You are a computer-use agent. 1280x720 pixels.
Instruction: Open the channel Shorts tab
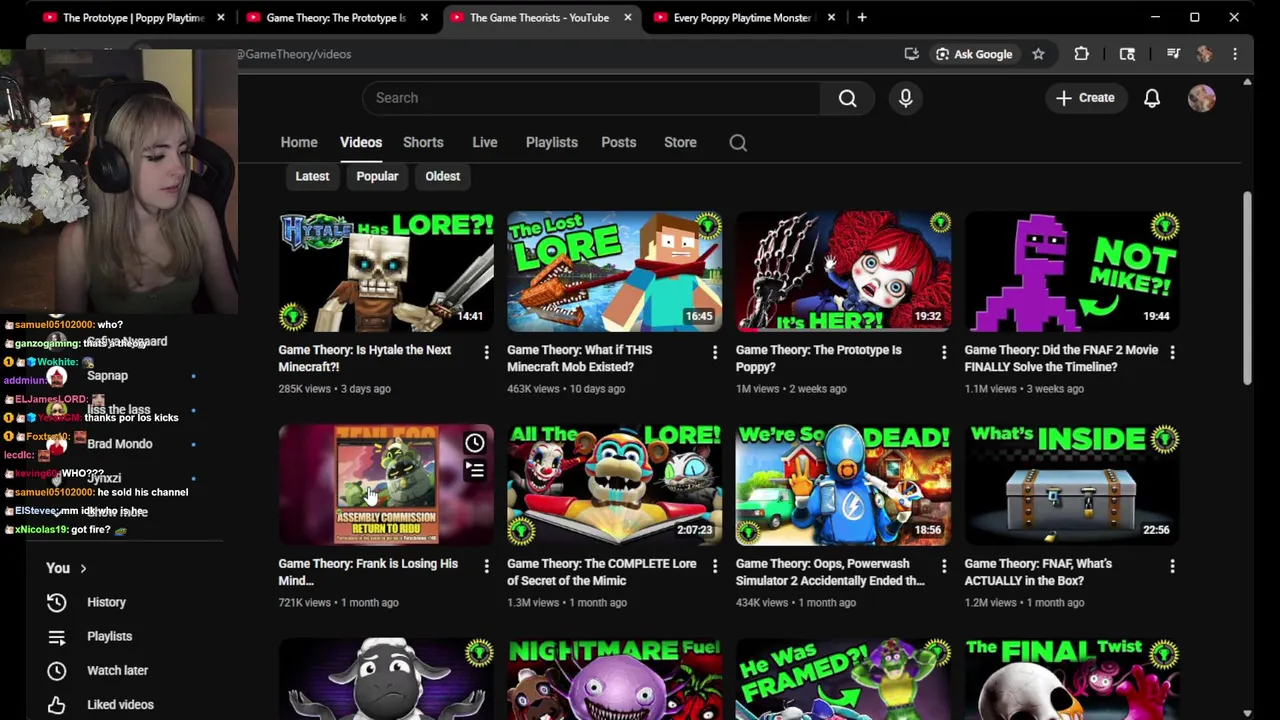423,143
